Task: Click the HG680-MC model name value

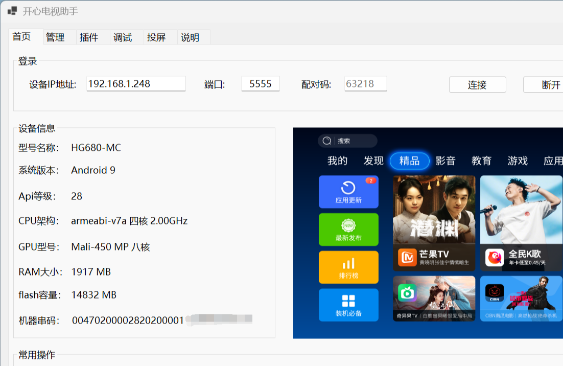Action: pyautogui.click(x=96, y=148)
